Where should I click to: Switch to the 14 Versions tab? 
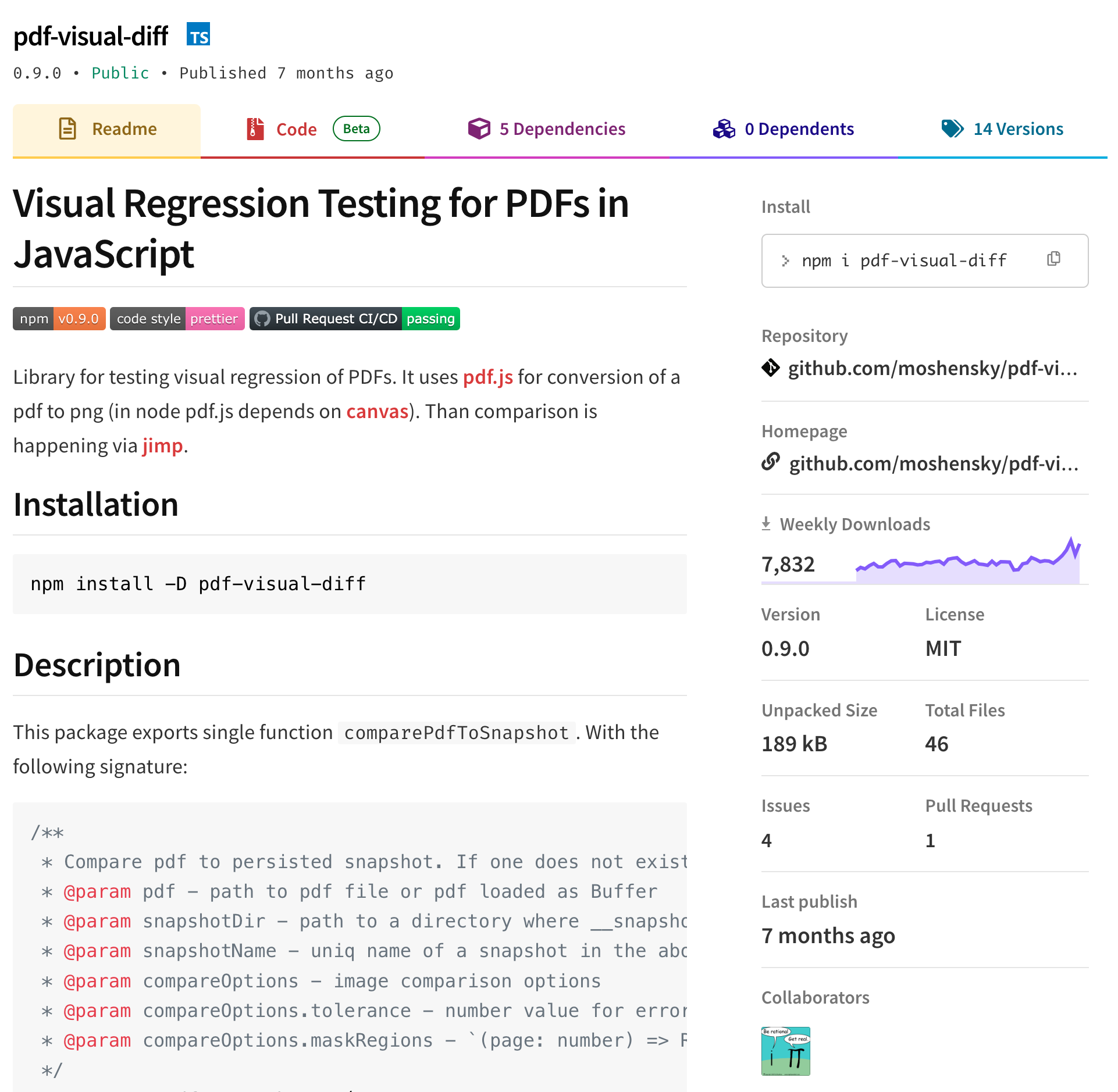tap(1002, 129)
